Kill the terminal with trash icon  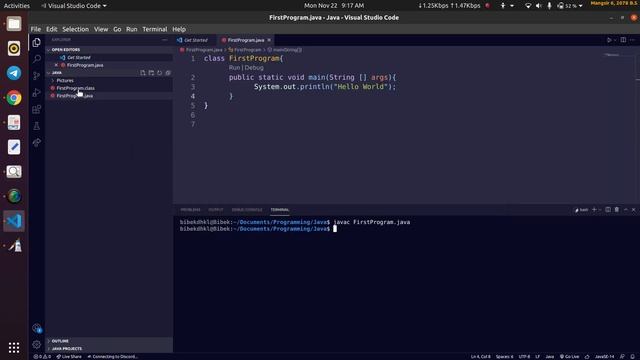point(617,210)
